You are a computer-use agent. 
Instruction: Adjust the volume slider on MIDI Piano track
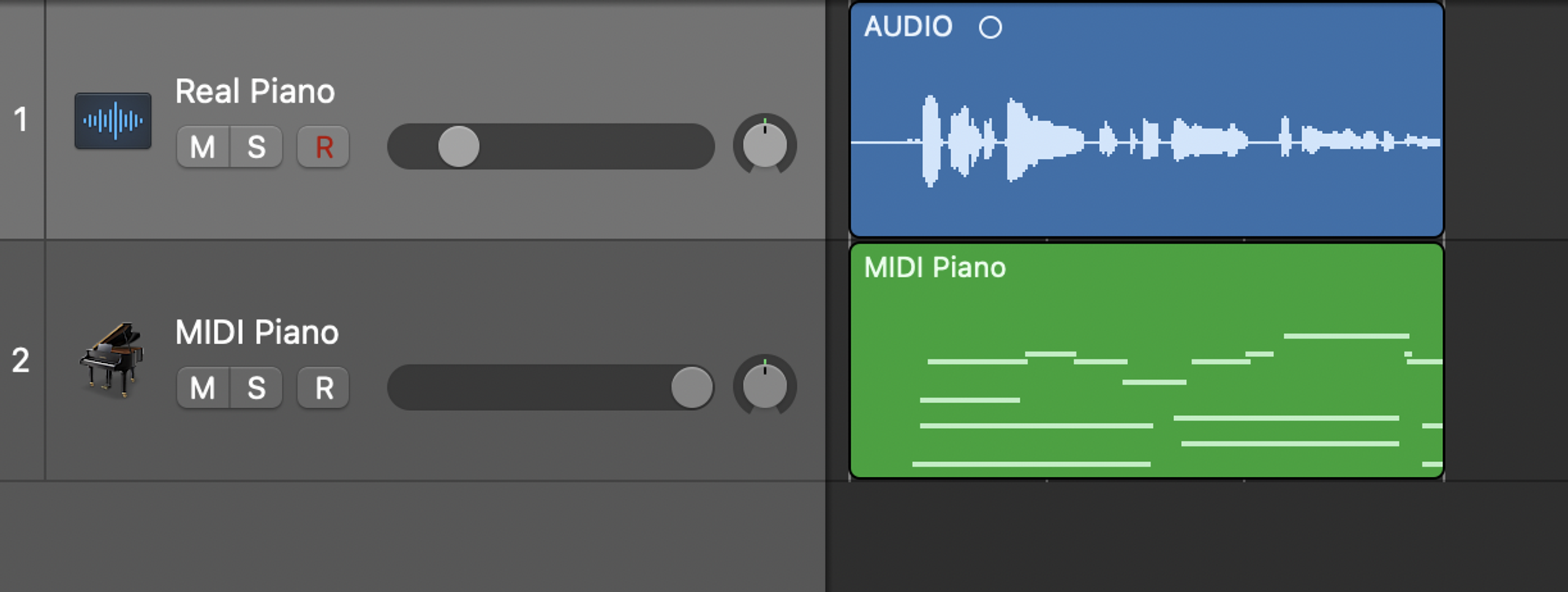(690, 387)
